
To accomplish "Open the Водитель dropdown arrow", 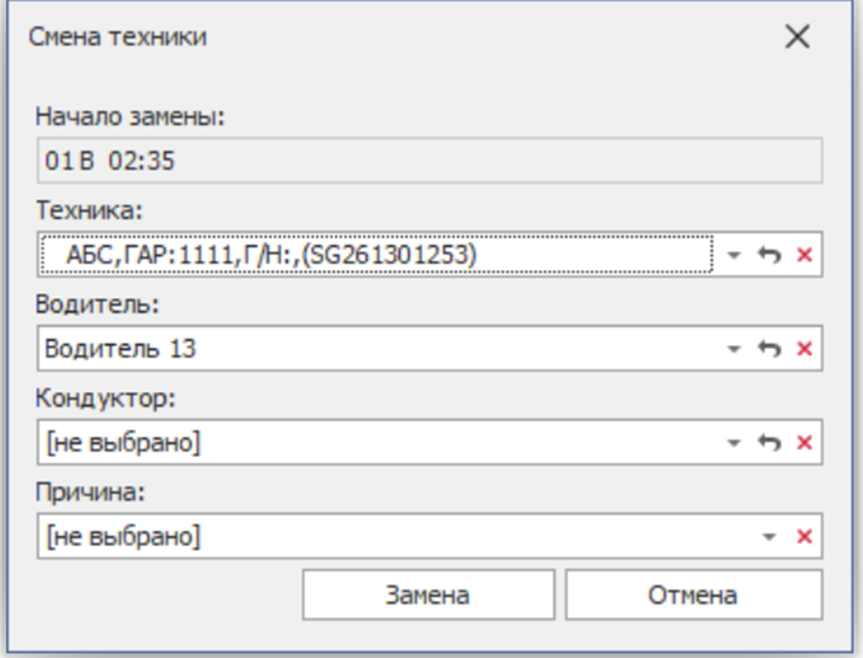I will (x=735, y=349).
